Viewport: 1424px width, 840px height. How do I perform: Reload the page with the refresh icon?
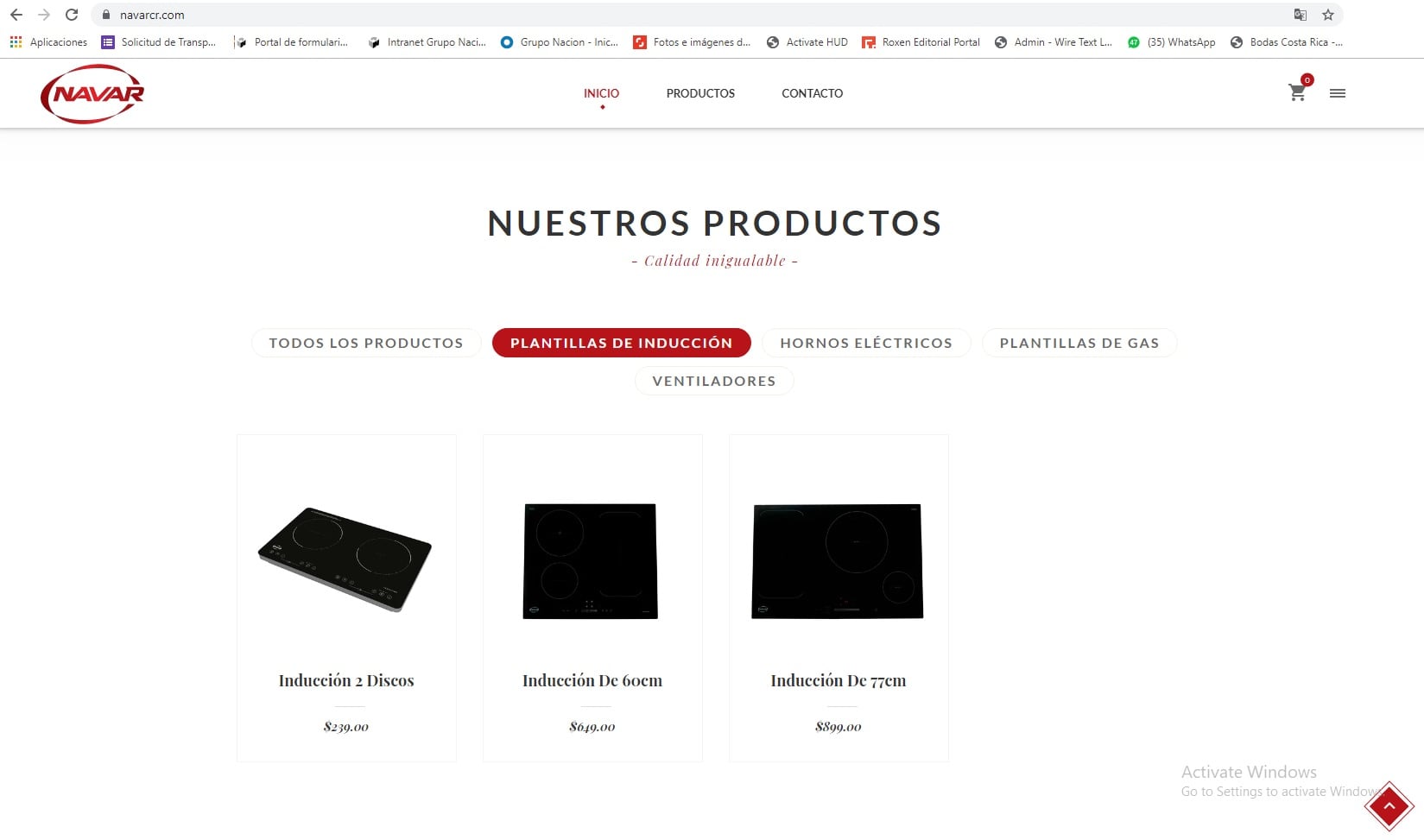click(72, 15)
